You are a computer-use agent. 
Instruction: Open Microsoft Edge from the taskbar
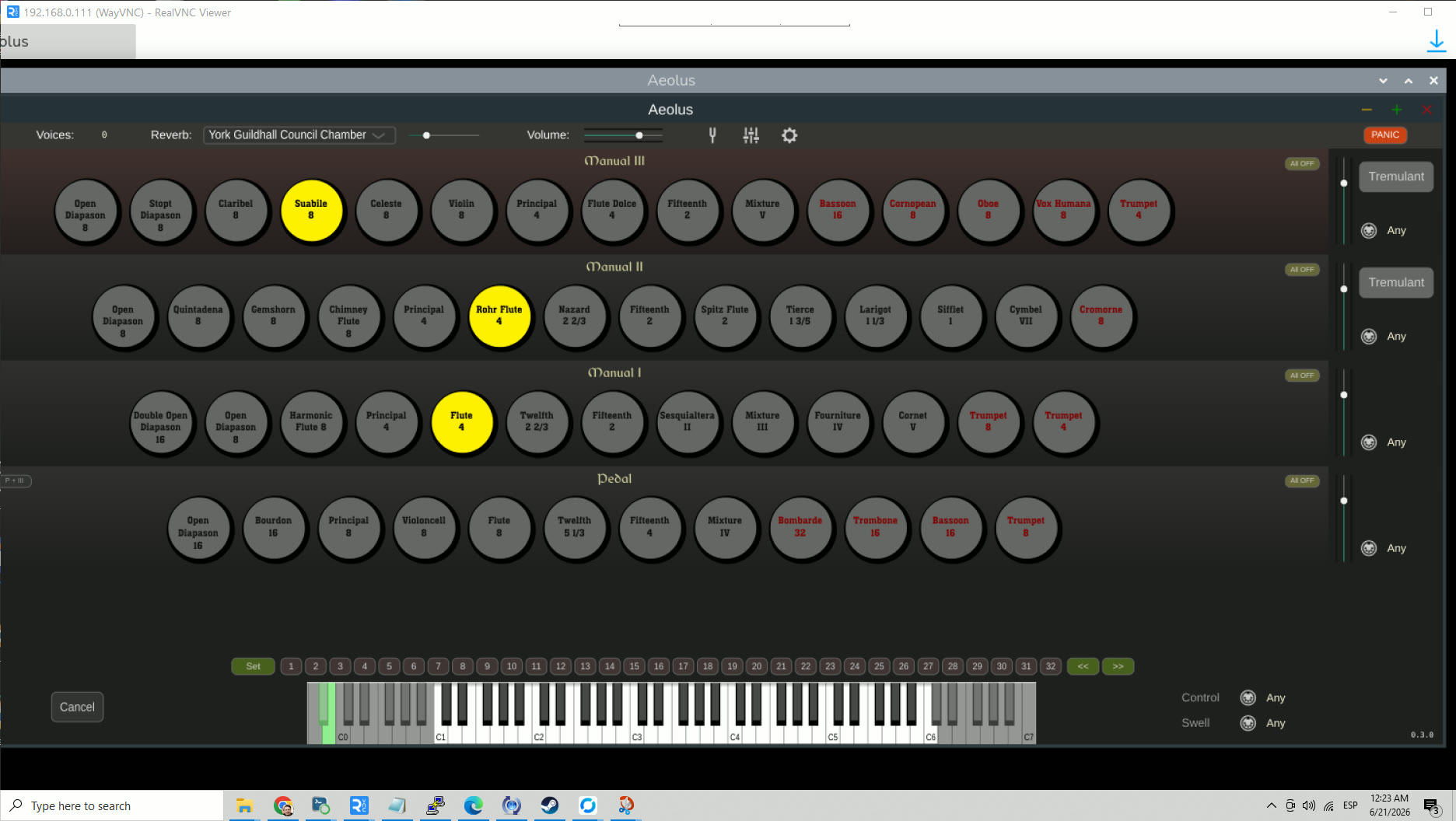point(474,805)
